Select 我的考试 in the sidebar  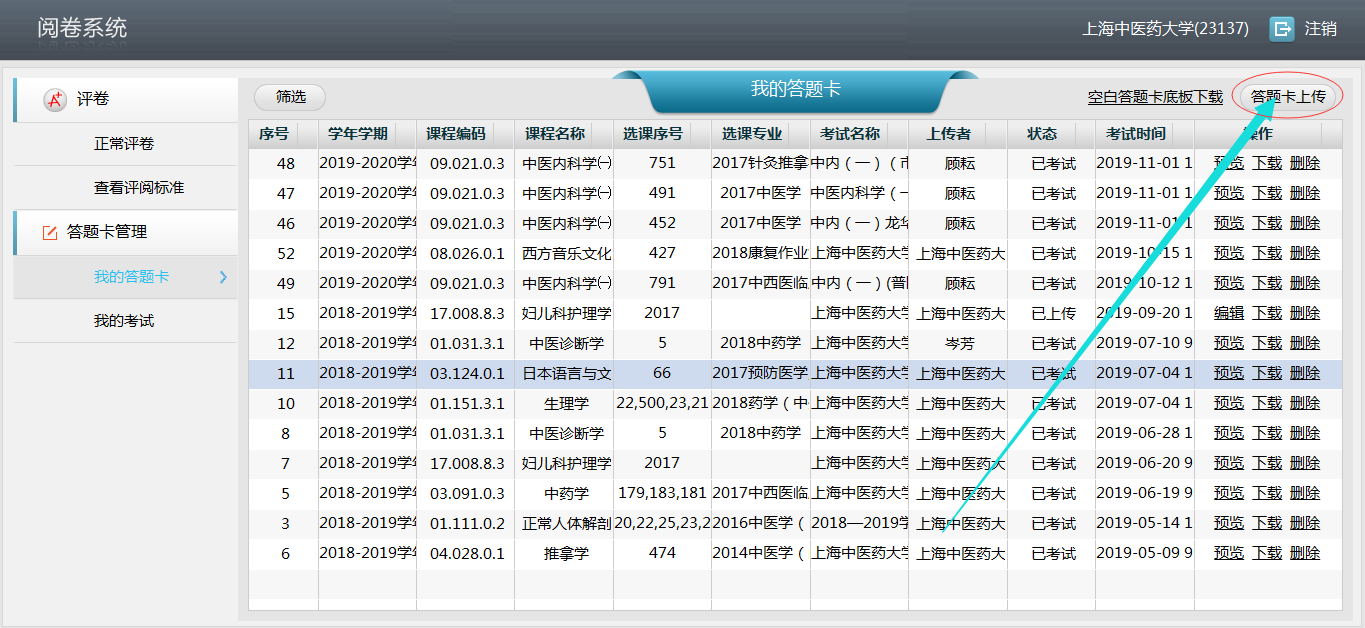coord(124,321)
